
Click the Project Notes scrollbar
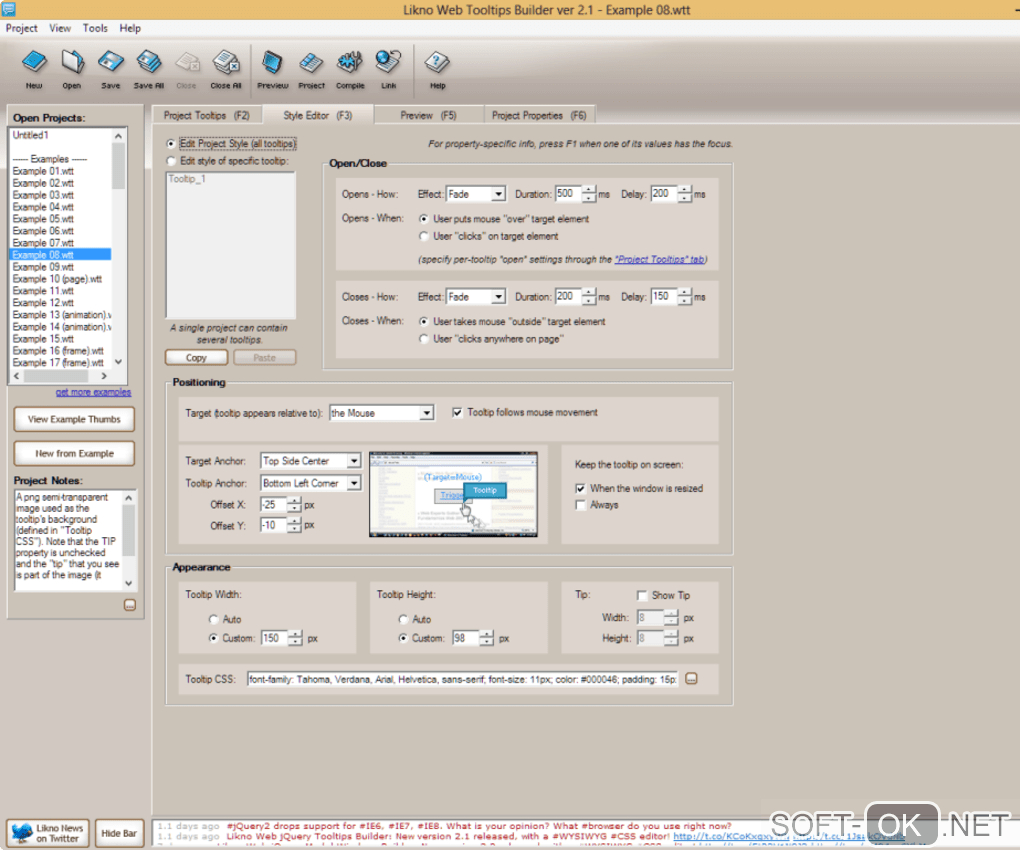(129, 540)
